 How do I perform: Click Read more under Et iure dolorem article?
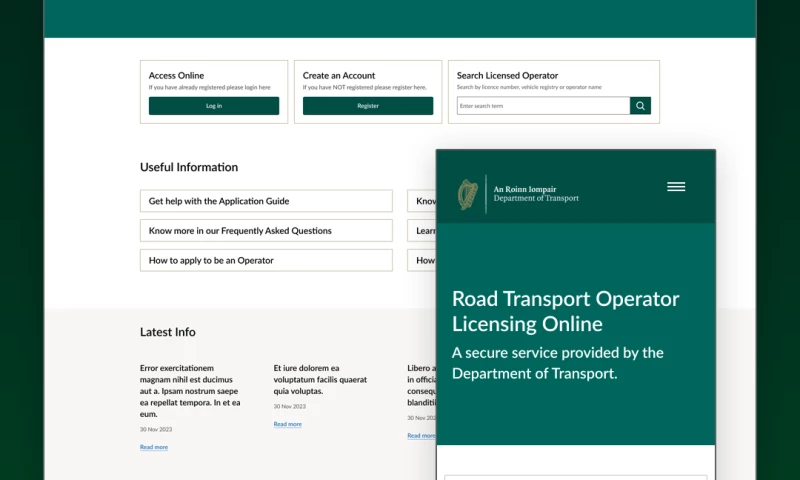pos(287,424)
